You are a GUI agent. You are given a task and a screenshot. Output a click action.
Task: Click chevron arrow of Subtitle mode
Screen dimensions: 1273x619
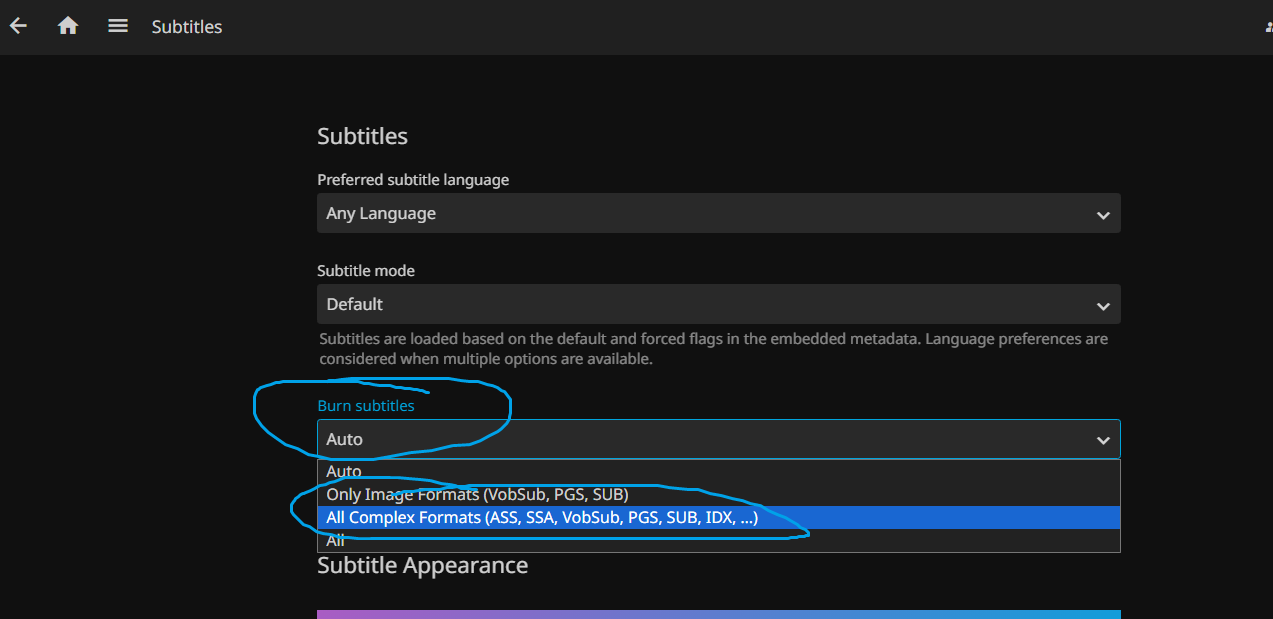pos(1102,306)
